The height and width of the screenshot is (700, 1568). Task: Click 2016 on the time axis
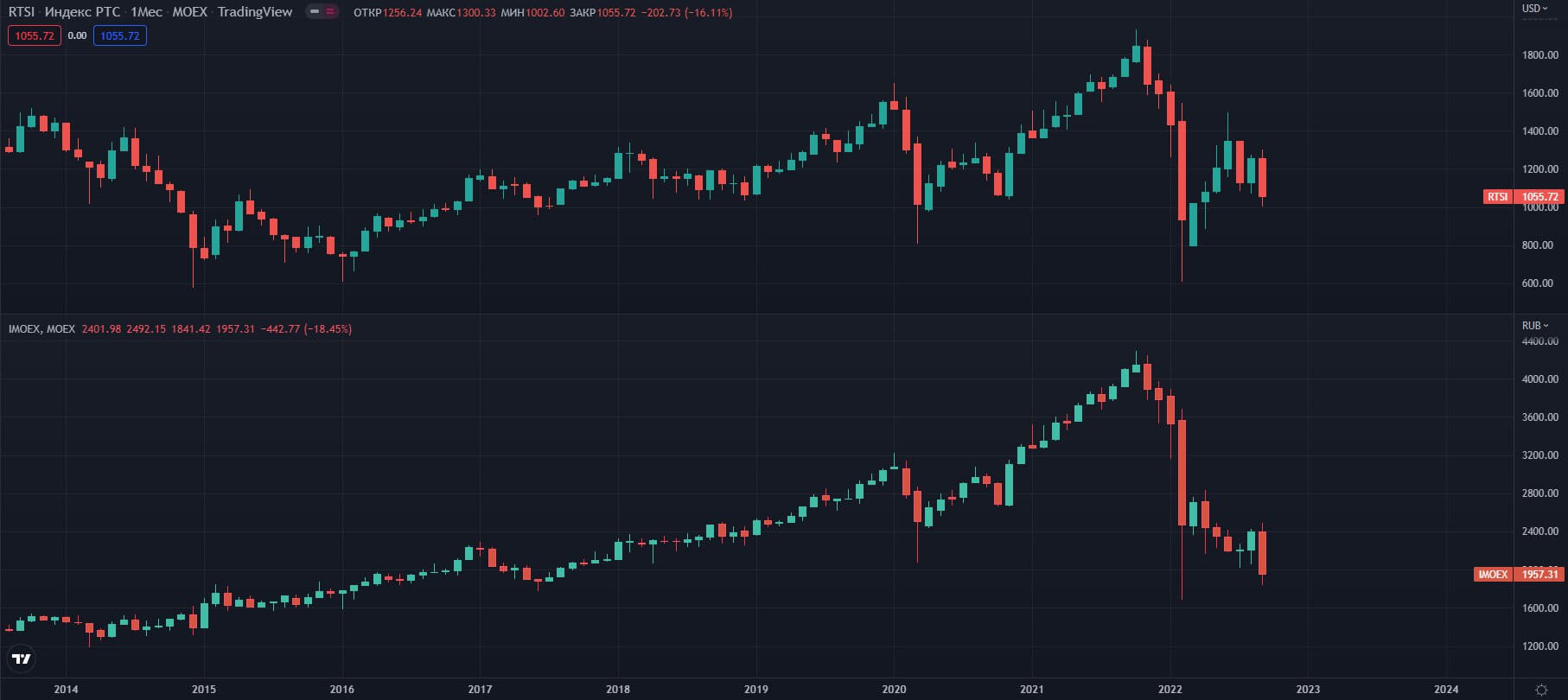pyautogui.click(x=342, y=690)
